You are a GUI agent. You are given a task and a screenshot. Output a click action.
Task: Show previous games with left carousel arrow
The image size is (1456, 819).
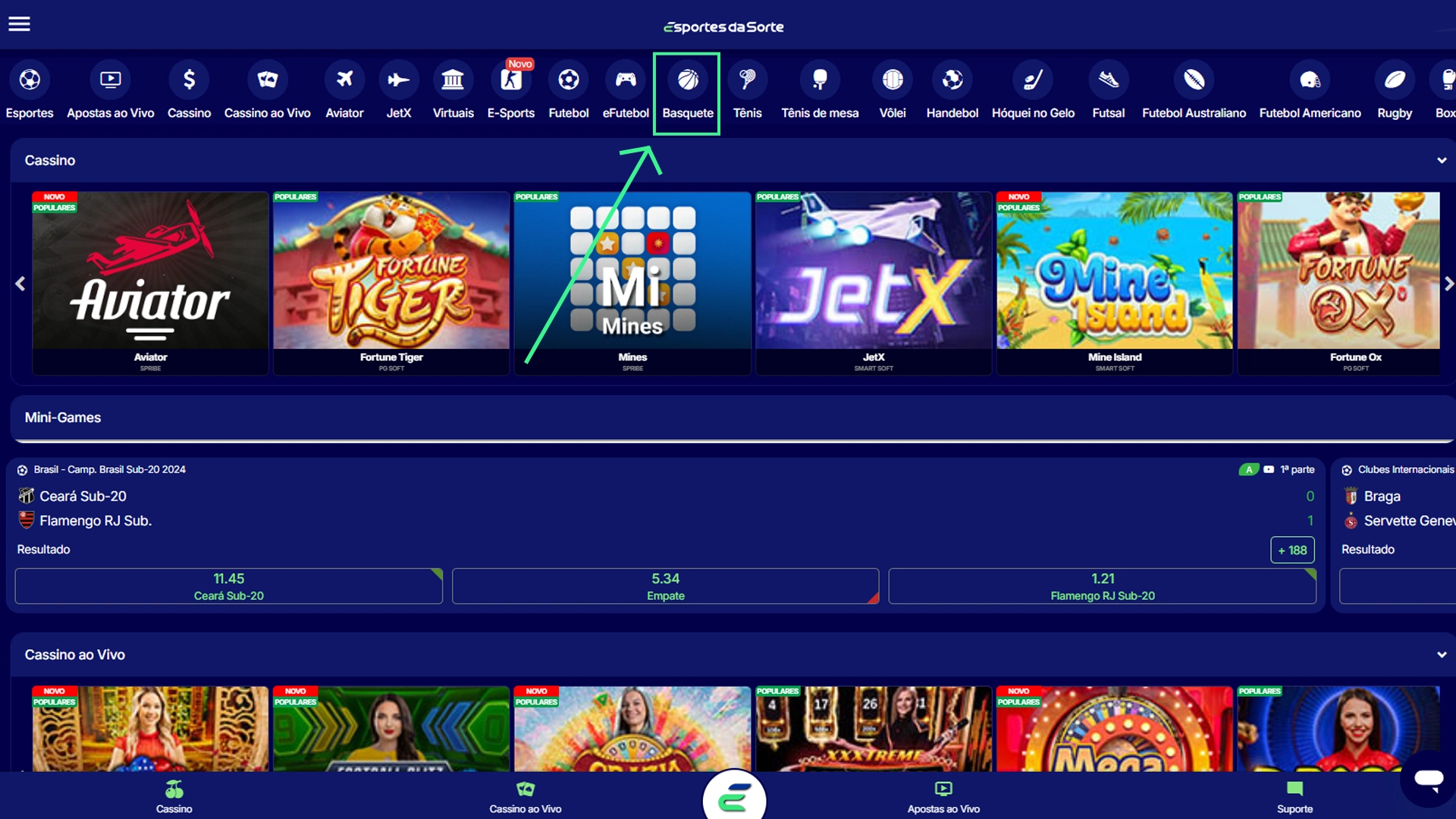tap(20, 284)
